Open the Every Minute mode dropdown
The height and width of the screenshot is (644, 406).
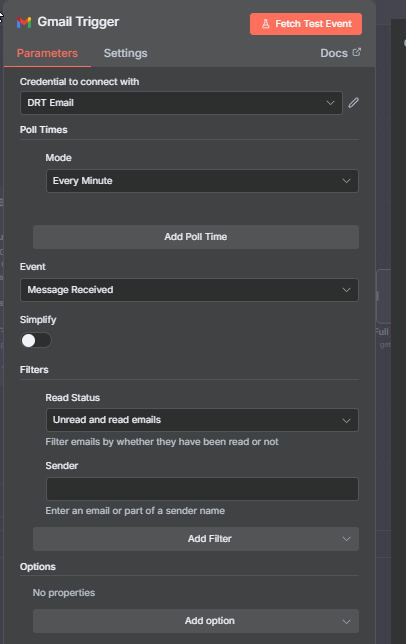202,181
